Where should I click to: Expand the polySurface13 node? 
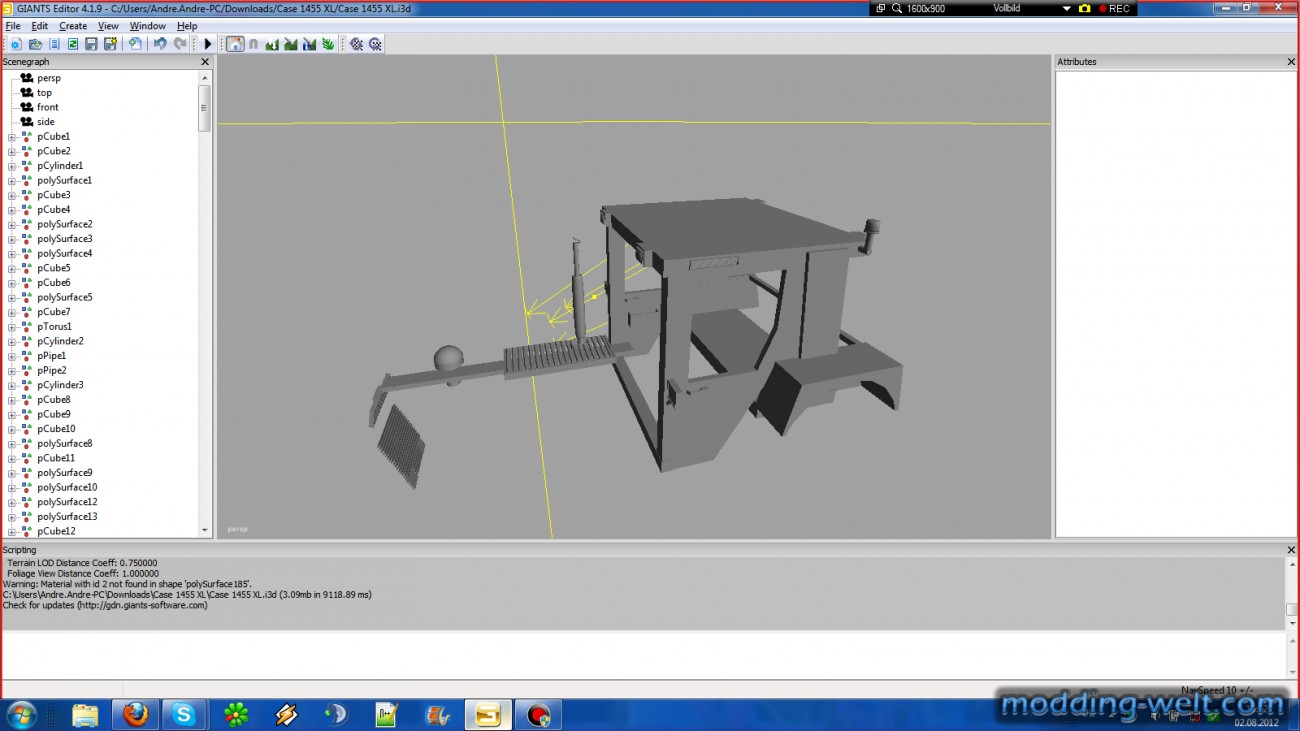pyautogui.click(x=12, y=517)
